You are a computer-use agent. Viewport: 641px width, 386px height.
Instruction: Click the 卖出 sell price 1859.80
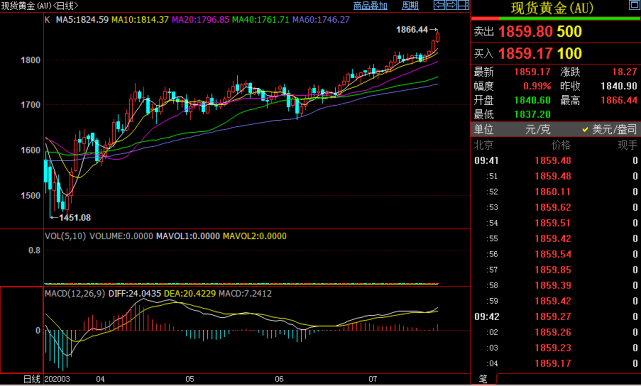coord(525,31)
